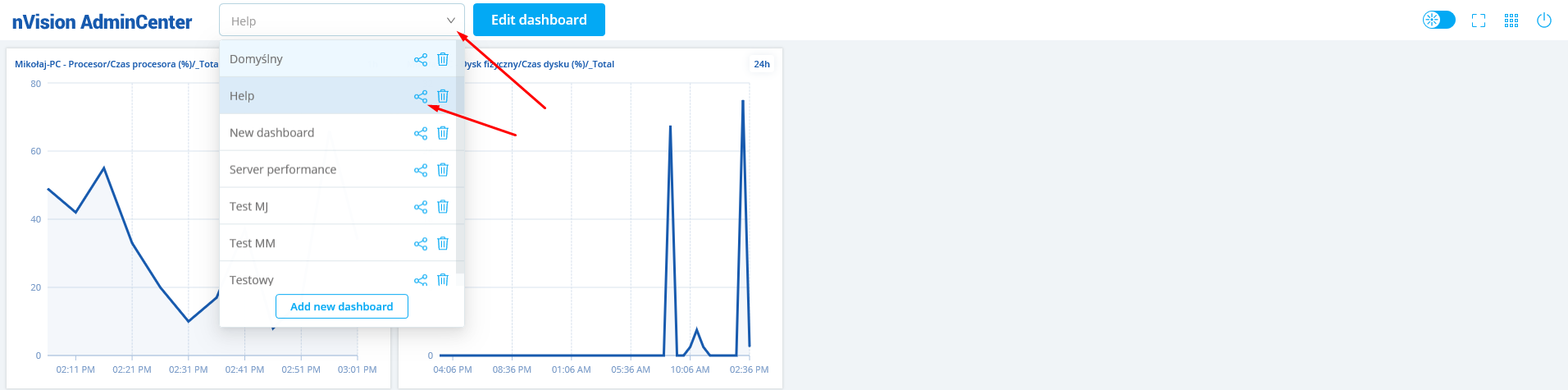
Task: Share the Server performance dashboard
Action: click(421, 170)
